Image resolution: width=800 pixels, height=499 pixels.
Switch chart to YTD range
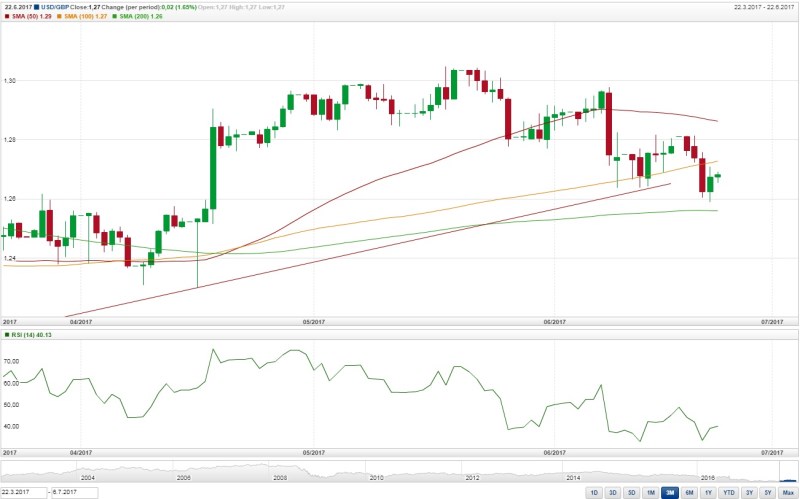(729, 493)
